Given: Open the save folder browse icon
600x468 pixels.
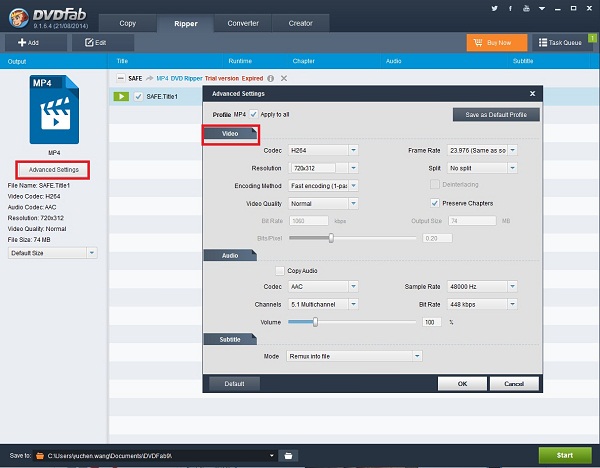Looking at the screenshot, I should 288,455.
